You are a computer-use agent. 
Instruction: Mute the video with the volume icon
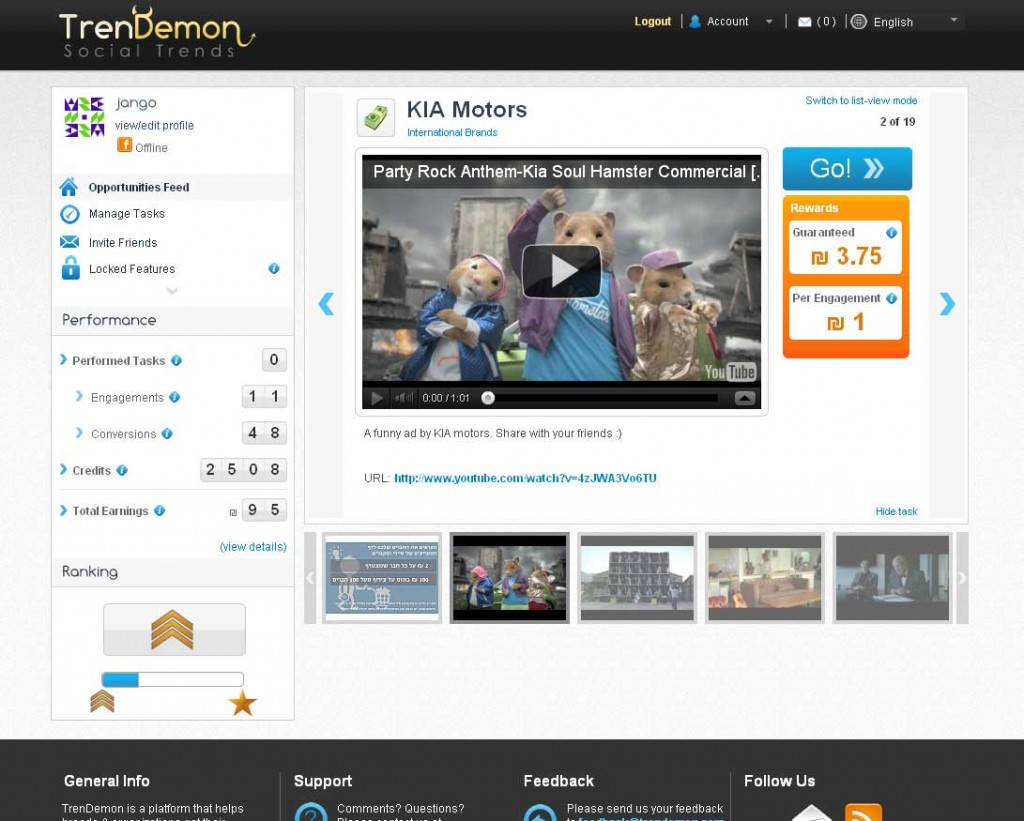[404, 398]
